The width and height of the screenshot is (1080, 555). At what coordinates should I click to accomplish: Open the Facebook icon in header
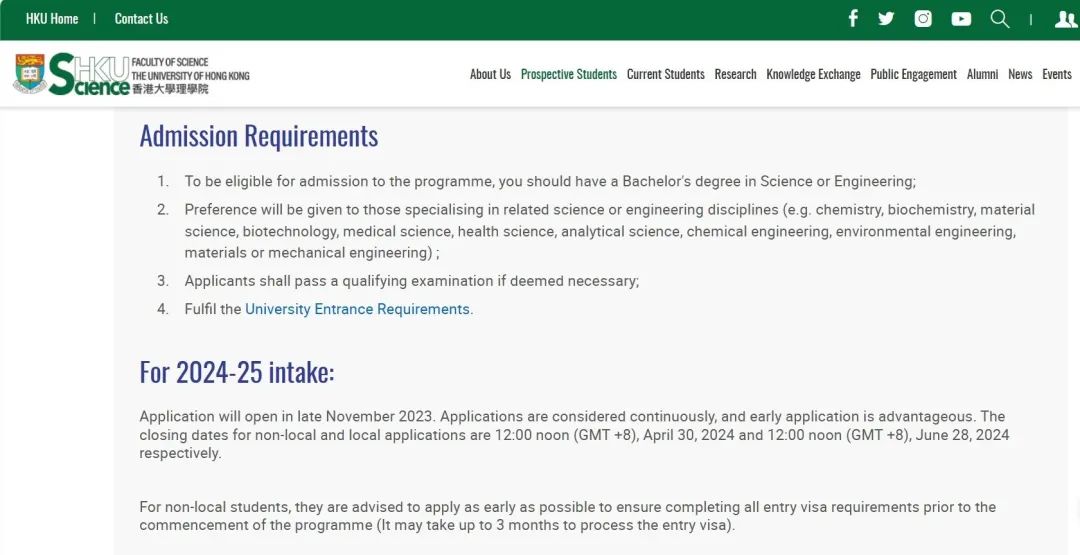tap(853, 19)
